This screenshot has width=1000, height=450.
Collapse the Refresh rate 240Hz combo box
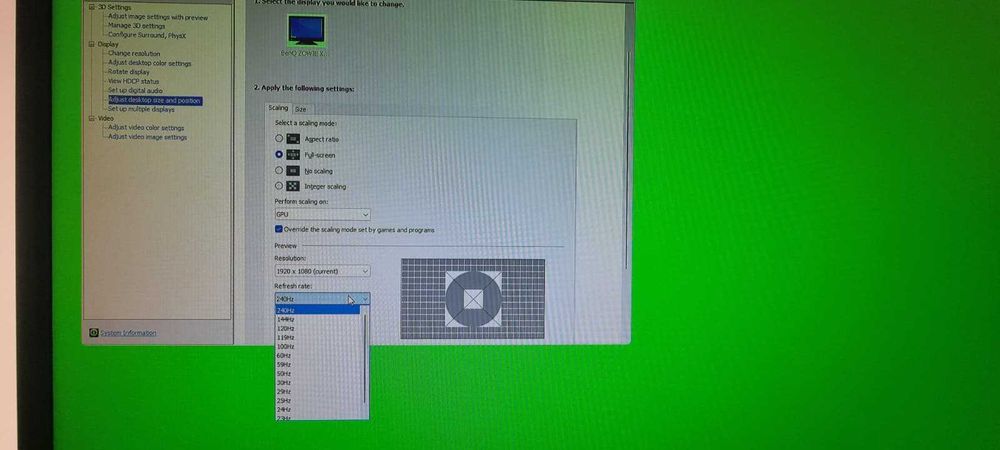coord(322,298)
